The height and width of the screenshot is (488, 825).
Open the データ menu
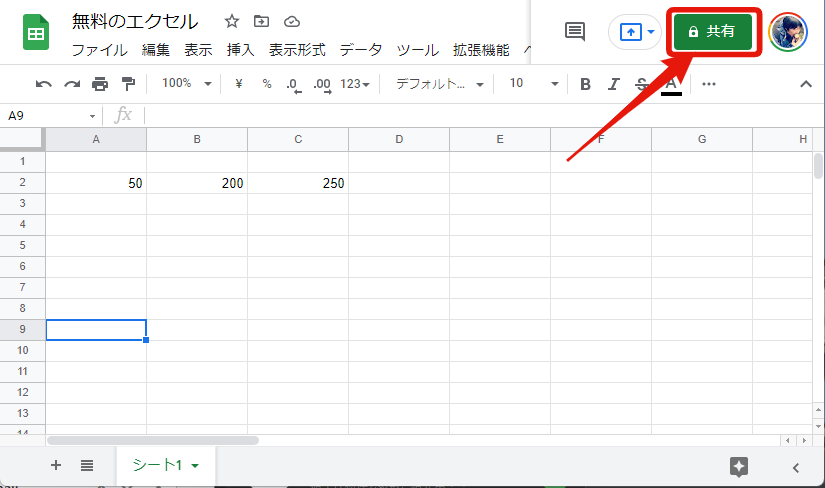pos(360,50)
